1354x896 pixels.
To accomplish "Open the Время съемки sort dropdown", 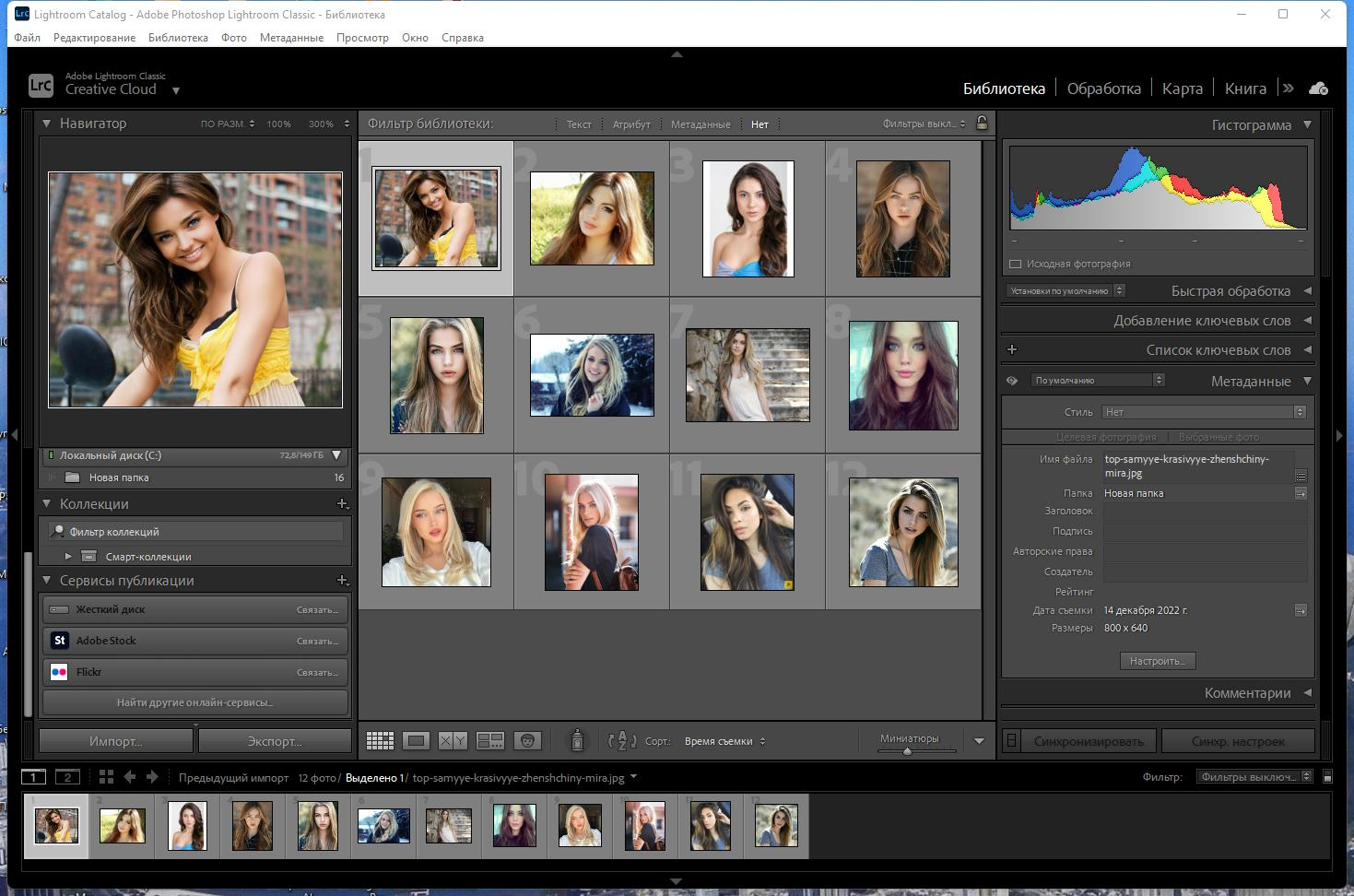I will click(x=724, y=741).
